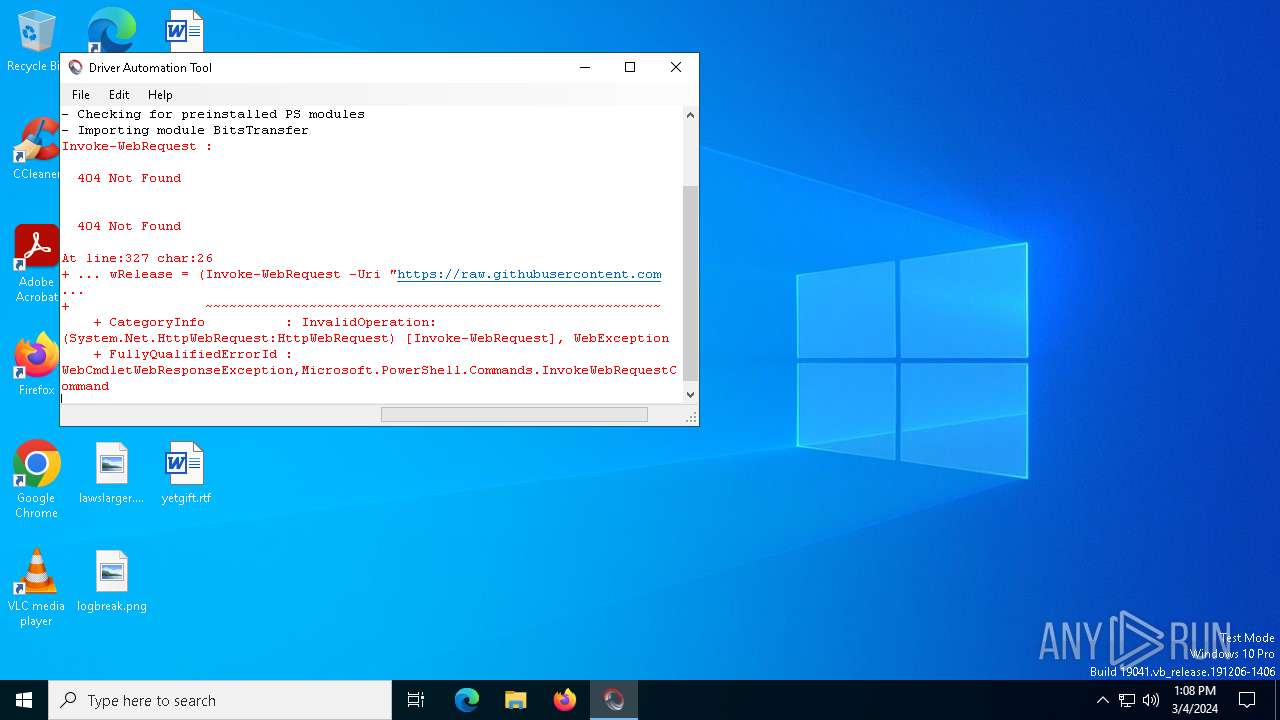Click the first '404 Not Found' line
This screenshot has height=720, width=1280.
click(x=129, y=178)
